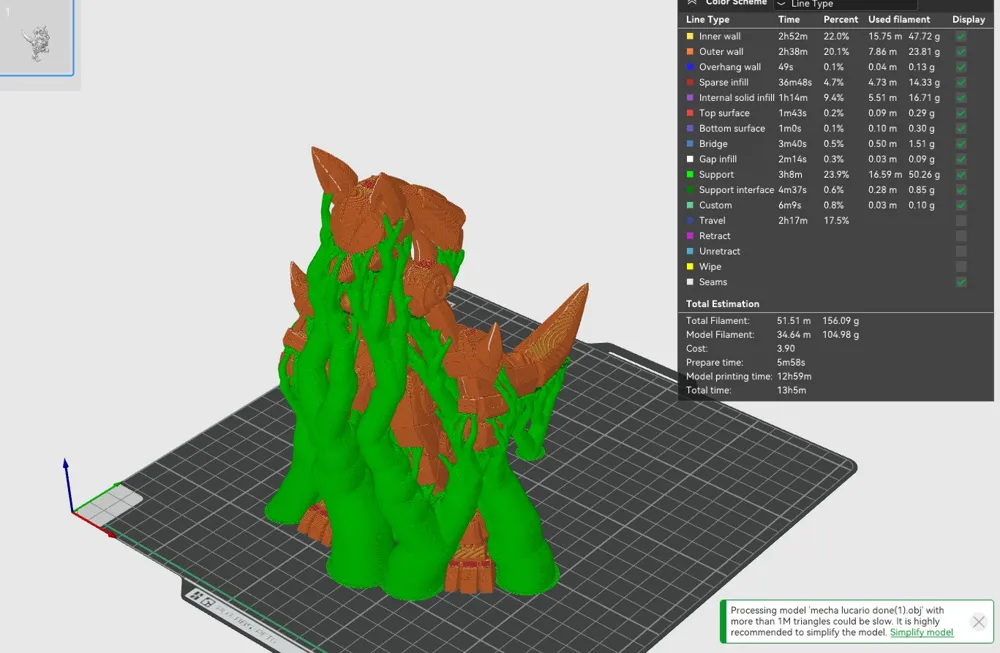The image size is (1000, 653).
Task: Enable Retract display checkbox
Action: (x=961, y=236)
